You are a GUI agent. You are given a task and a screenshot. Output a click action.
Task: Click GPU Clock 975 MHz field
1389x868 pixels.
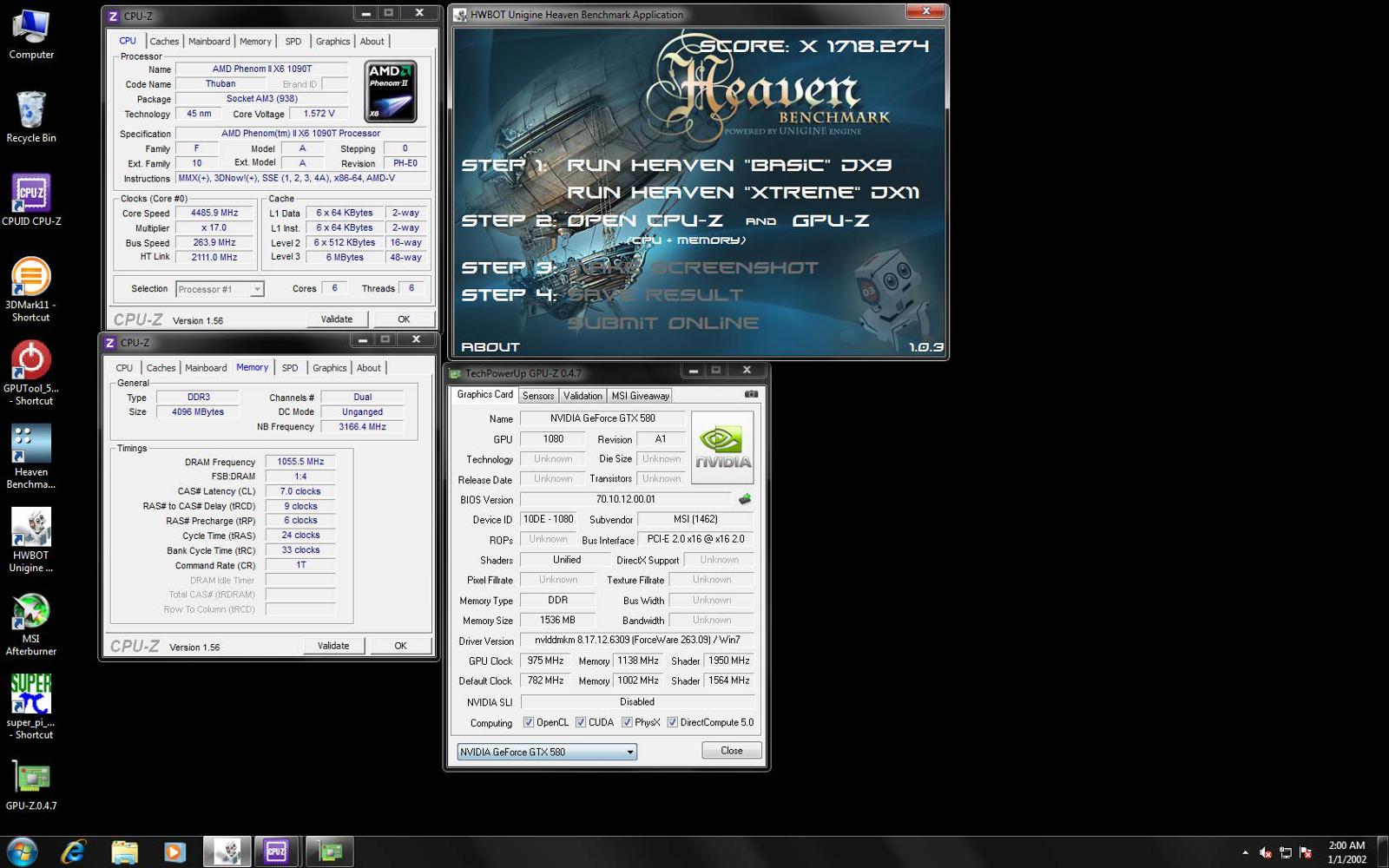click(x=545, y=661)
